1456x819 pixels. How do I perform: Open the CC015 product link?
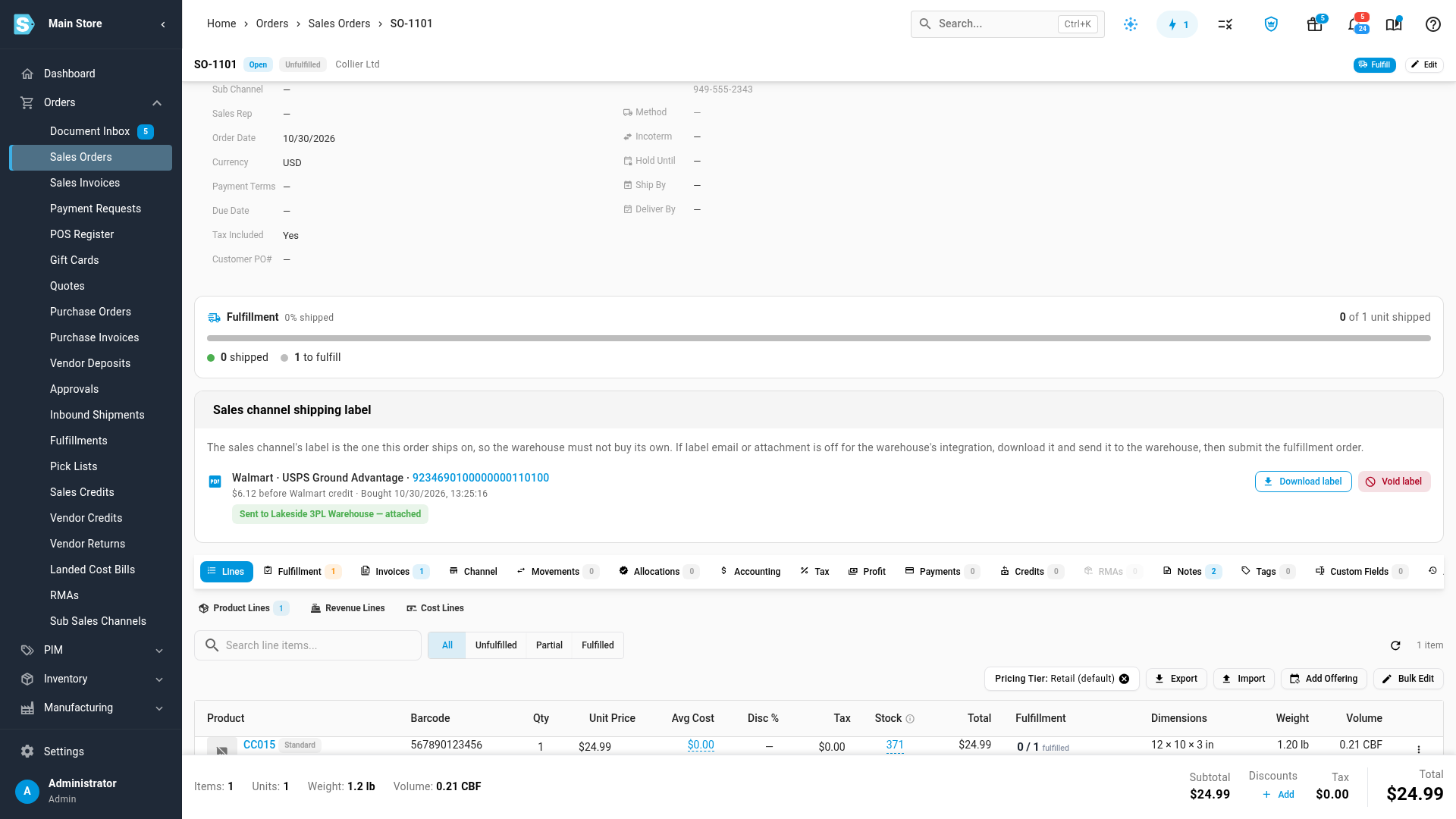(259, 745)
